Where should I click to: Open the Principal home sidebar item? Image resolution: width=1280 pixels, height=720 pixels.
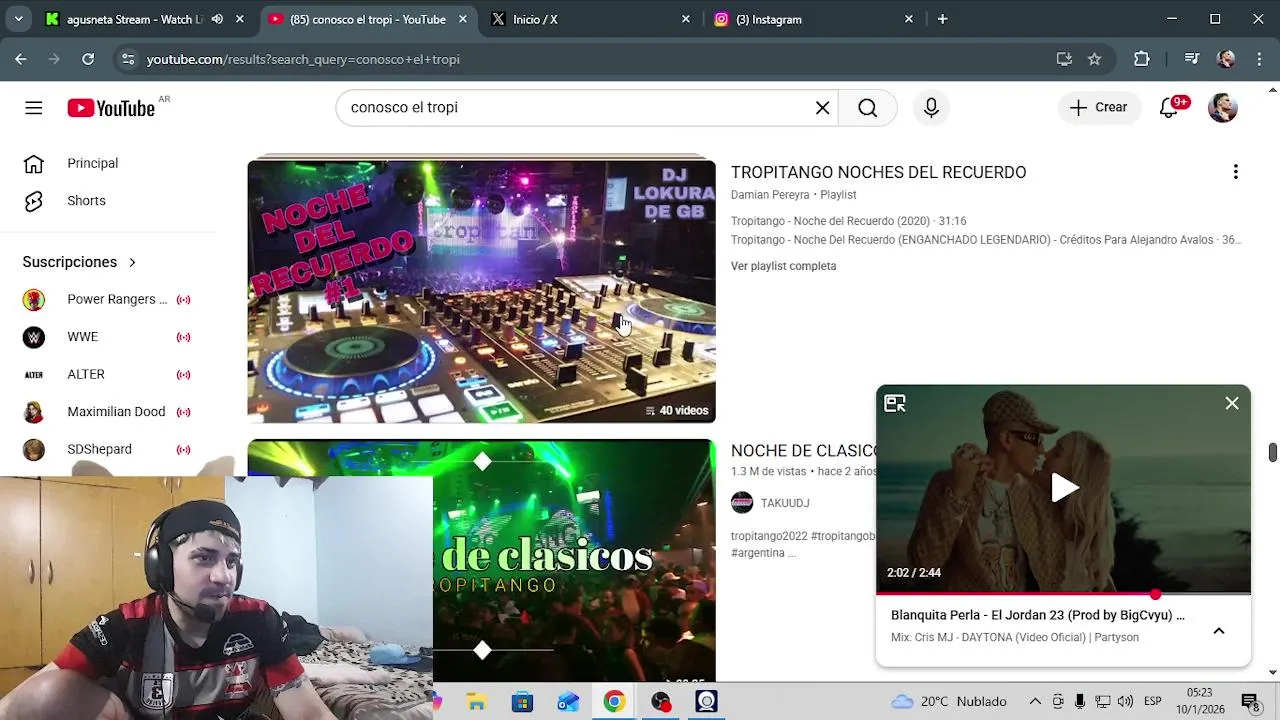click(x=108, y=163)
